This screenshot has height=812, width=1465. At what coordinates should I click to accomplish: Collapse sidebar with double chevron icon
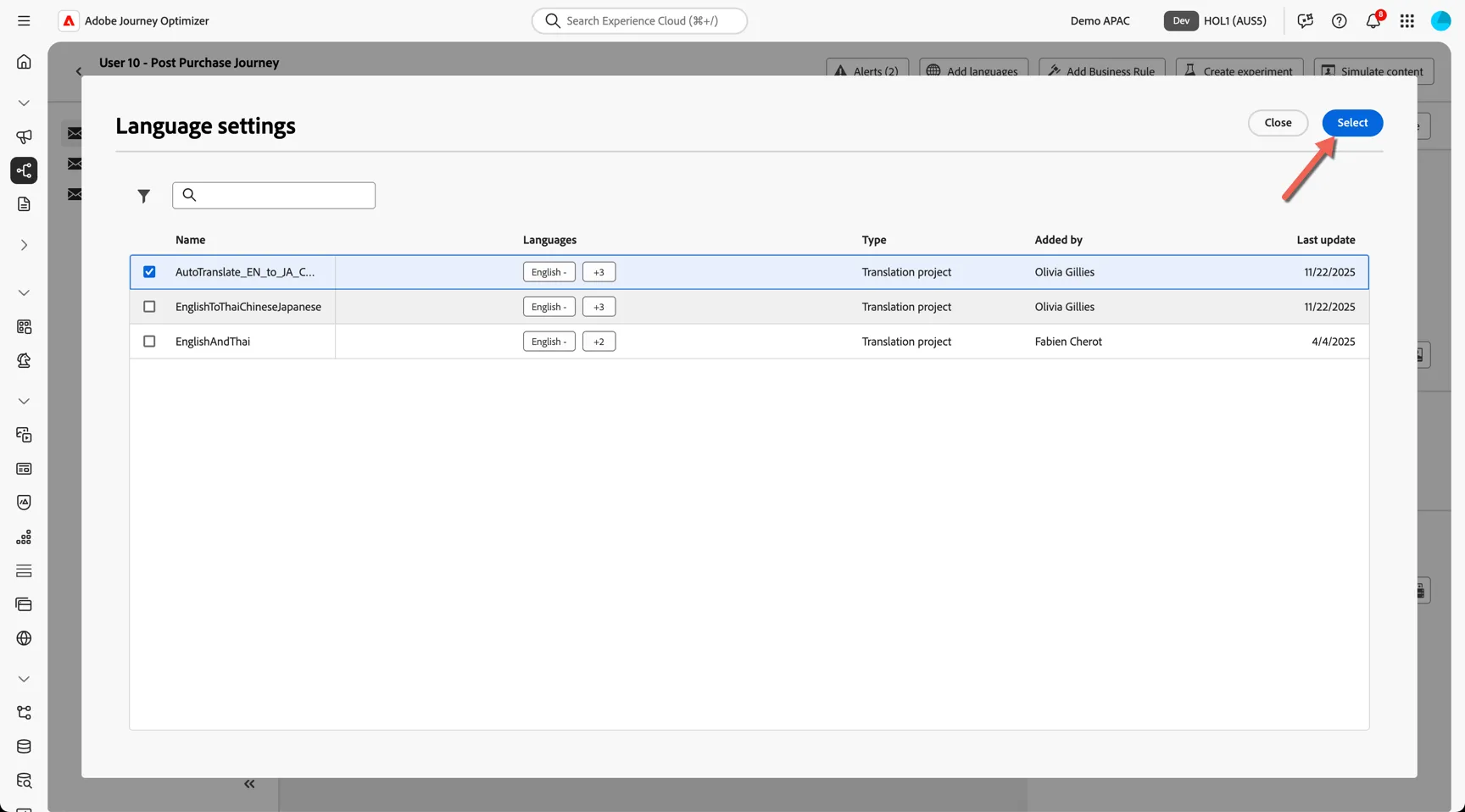pyautogui.click(x=249, y=784)
